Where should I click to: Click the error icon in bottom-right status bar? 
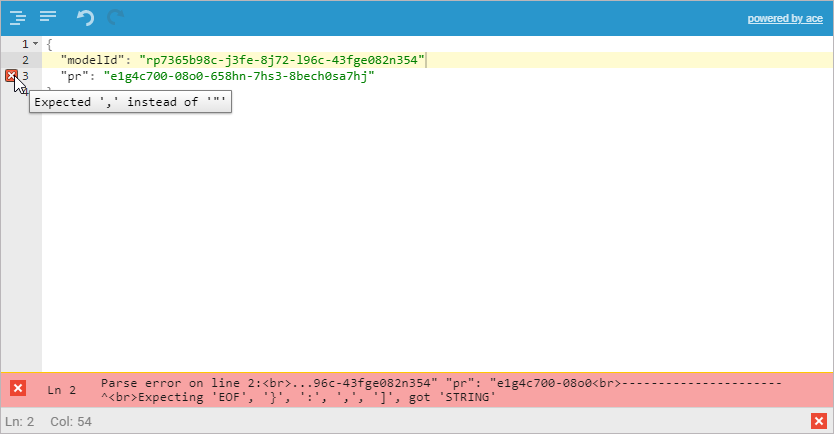[818, 421]
